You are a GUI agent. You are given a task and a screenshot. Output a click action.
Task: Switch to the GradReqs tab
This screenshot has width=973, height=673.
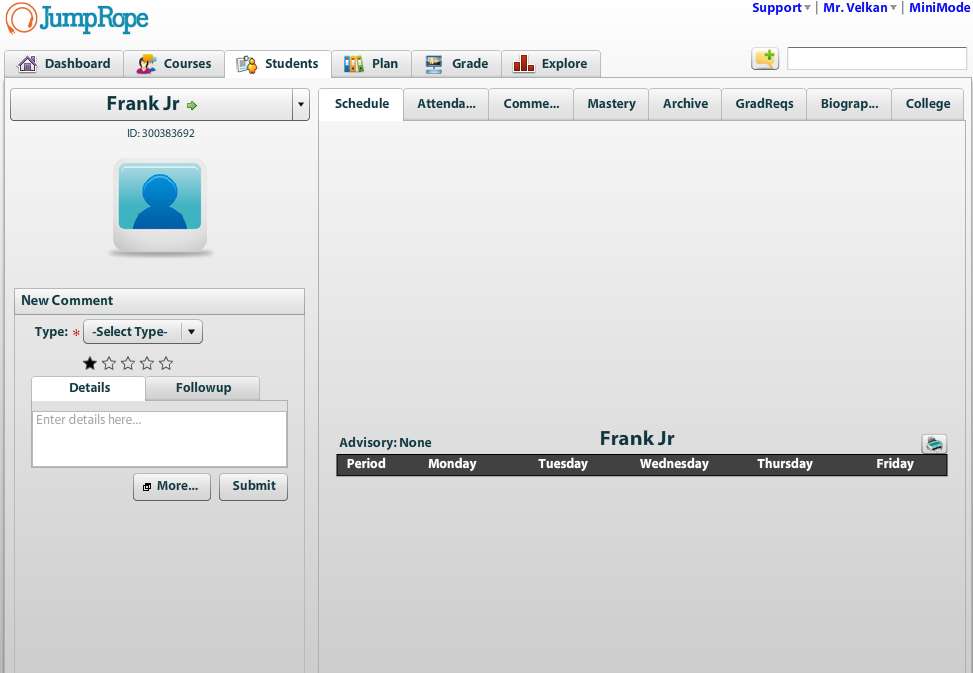click(x=764, y=104)
